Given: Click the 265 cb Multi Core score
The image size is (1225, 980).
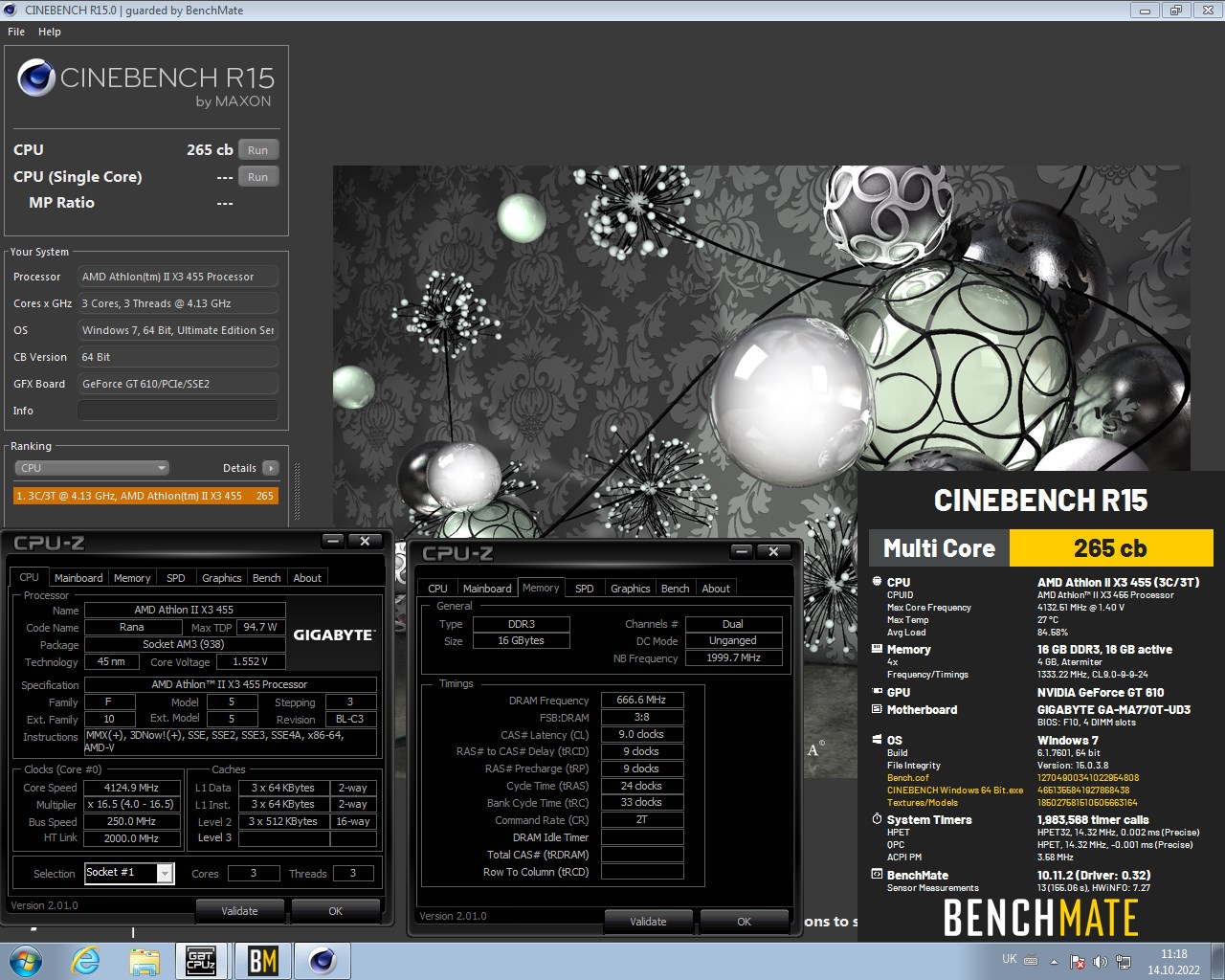Looking at the screenshot, I should tap(1111, 548).
